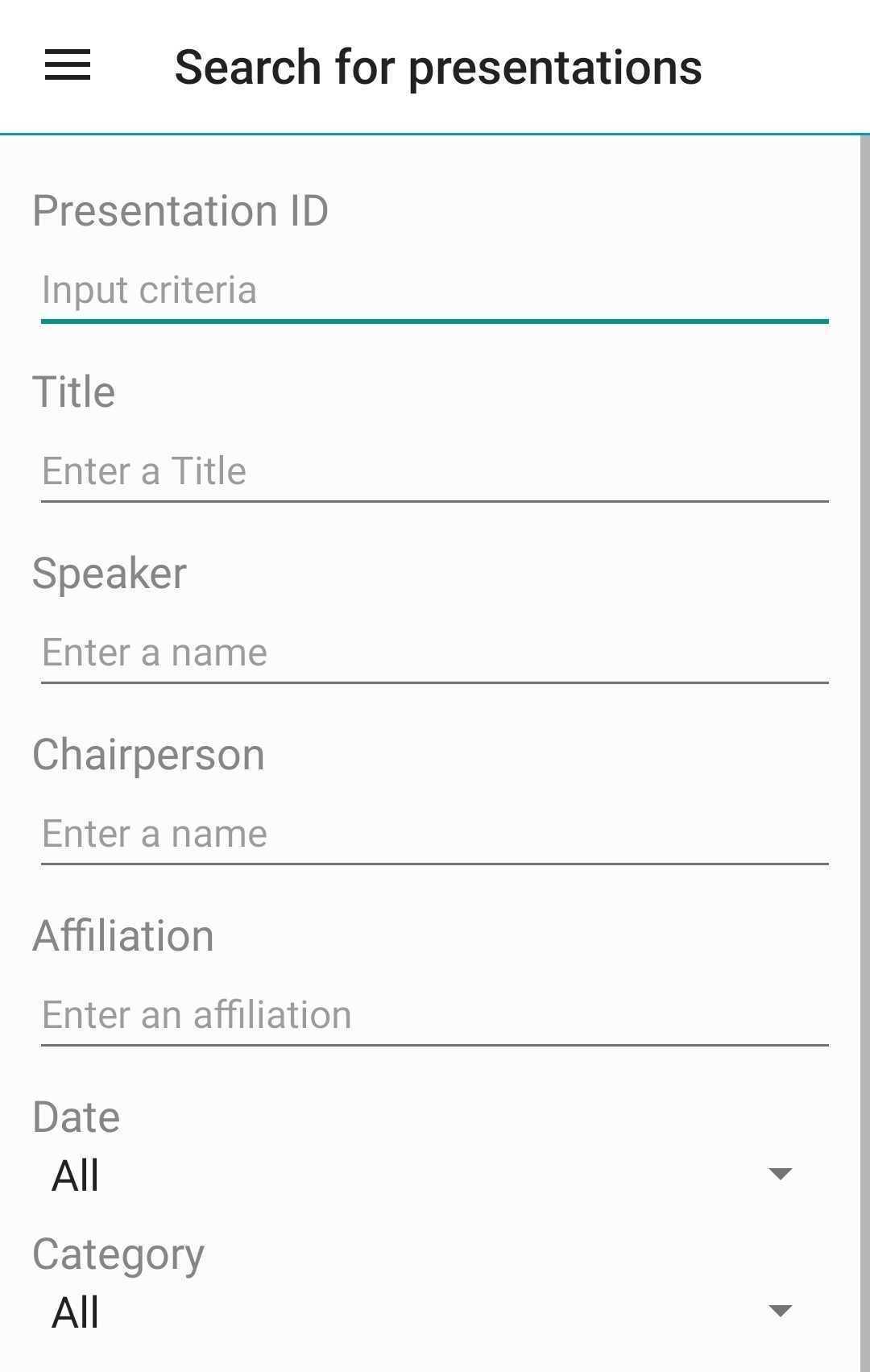
Task: Tap the Category label text
Action: tap(118, 1254)
